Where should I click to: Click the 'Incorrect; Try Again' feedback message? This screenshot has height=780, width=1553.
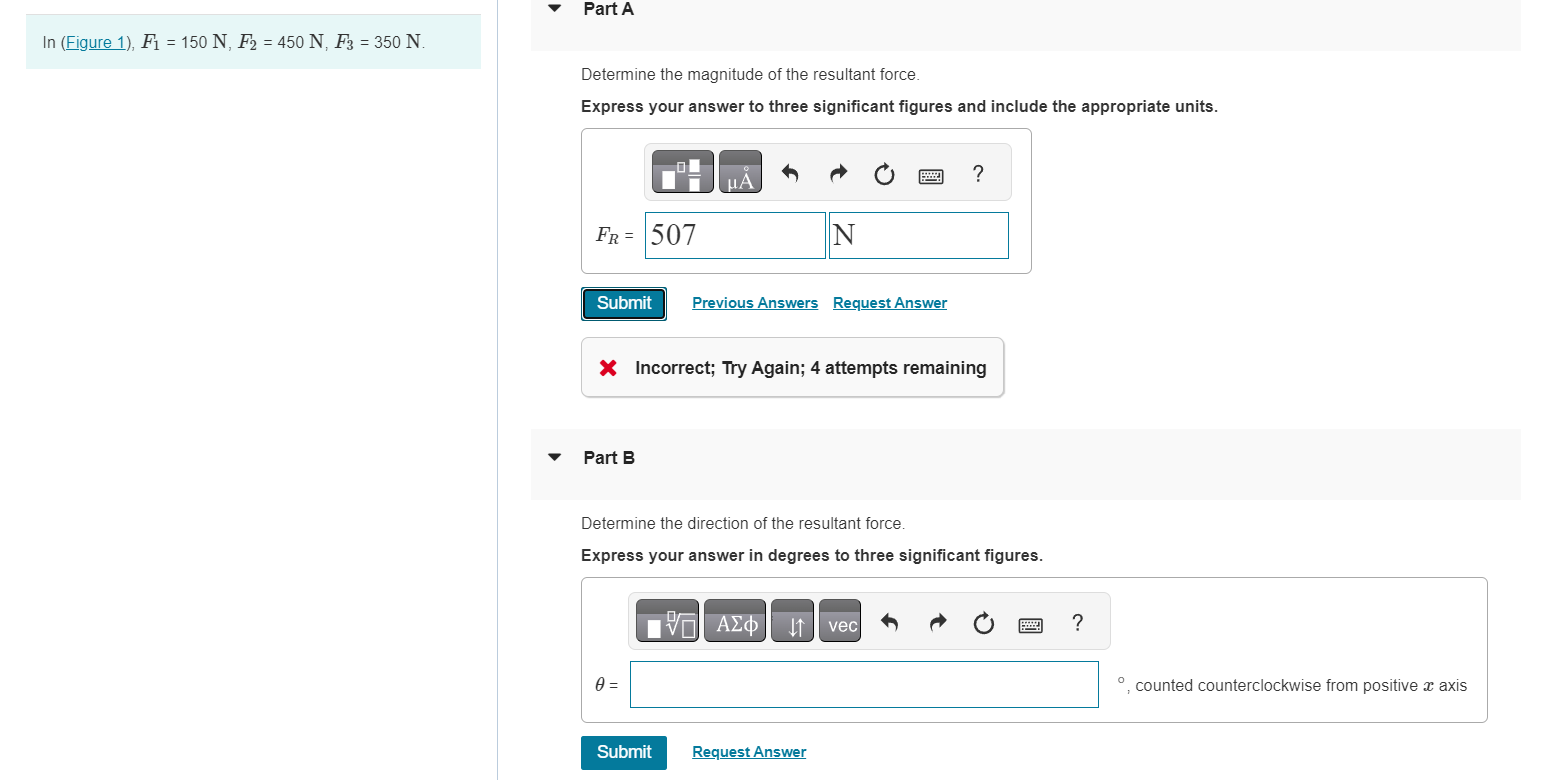793,368
